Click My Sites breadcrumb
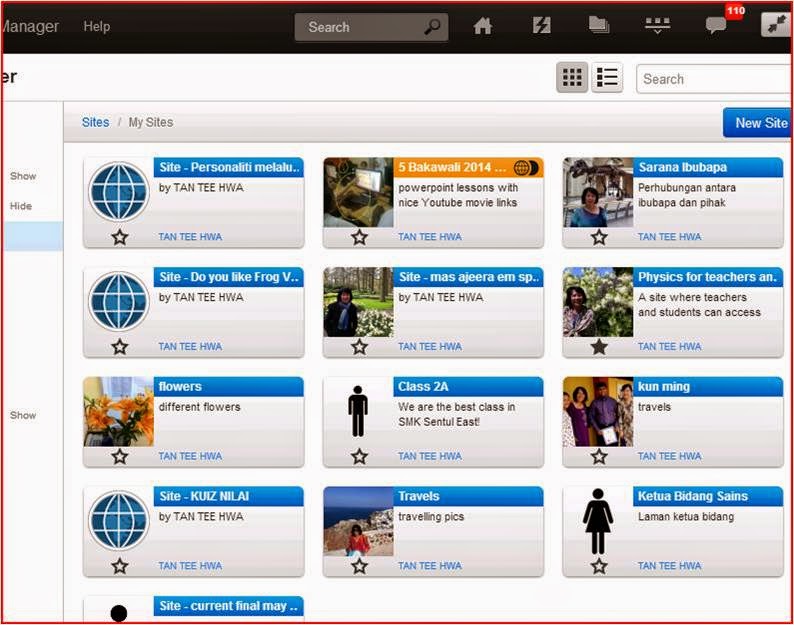This screenshot has height=625, width=794. 151,122
